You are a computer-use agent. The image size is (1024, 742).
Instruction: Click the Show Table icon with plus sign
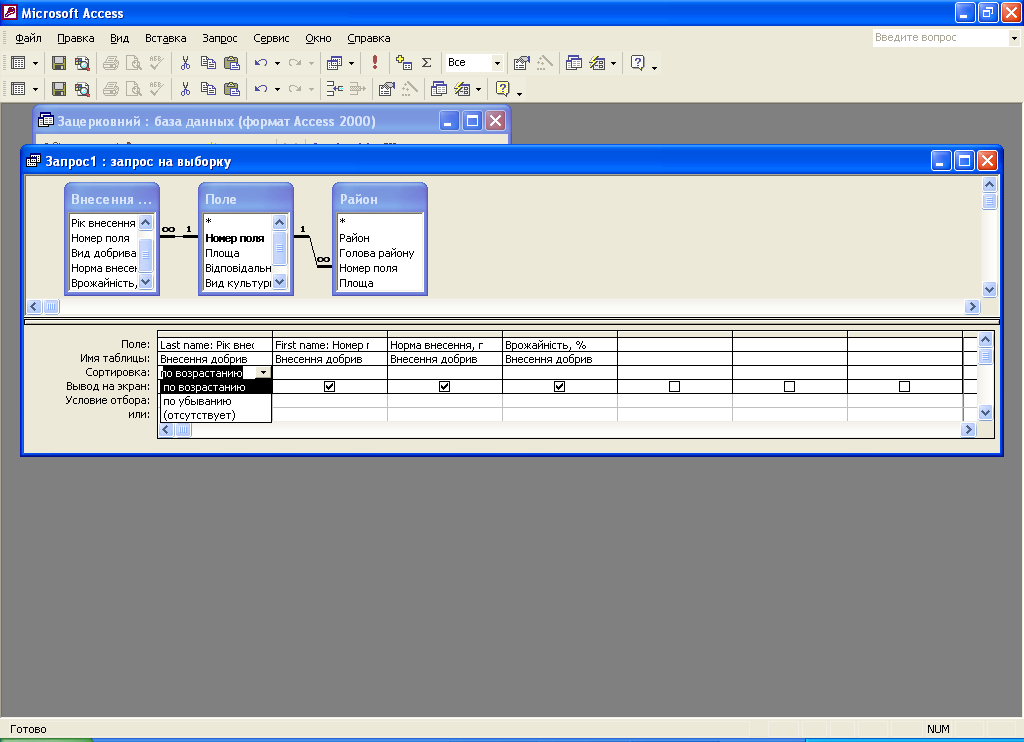click(x=404, y=63)
